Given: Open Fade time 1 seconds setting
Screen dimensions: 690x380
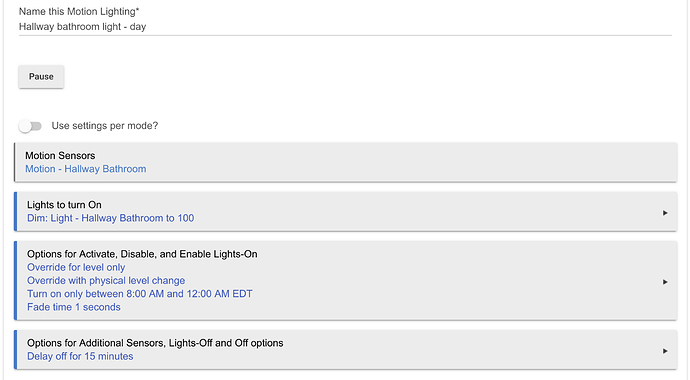Looking at the screenshot, I should point(73,307).
